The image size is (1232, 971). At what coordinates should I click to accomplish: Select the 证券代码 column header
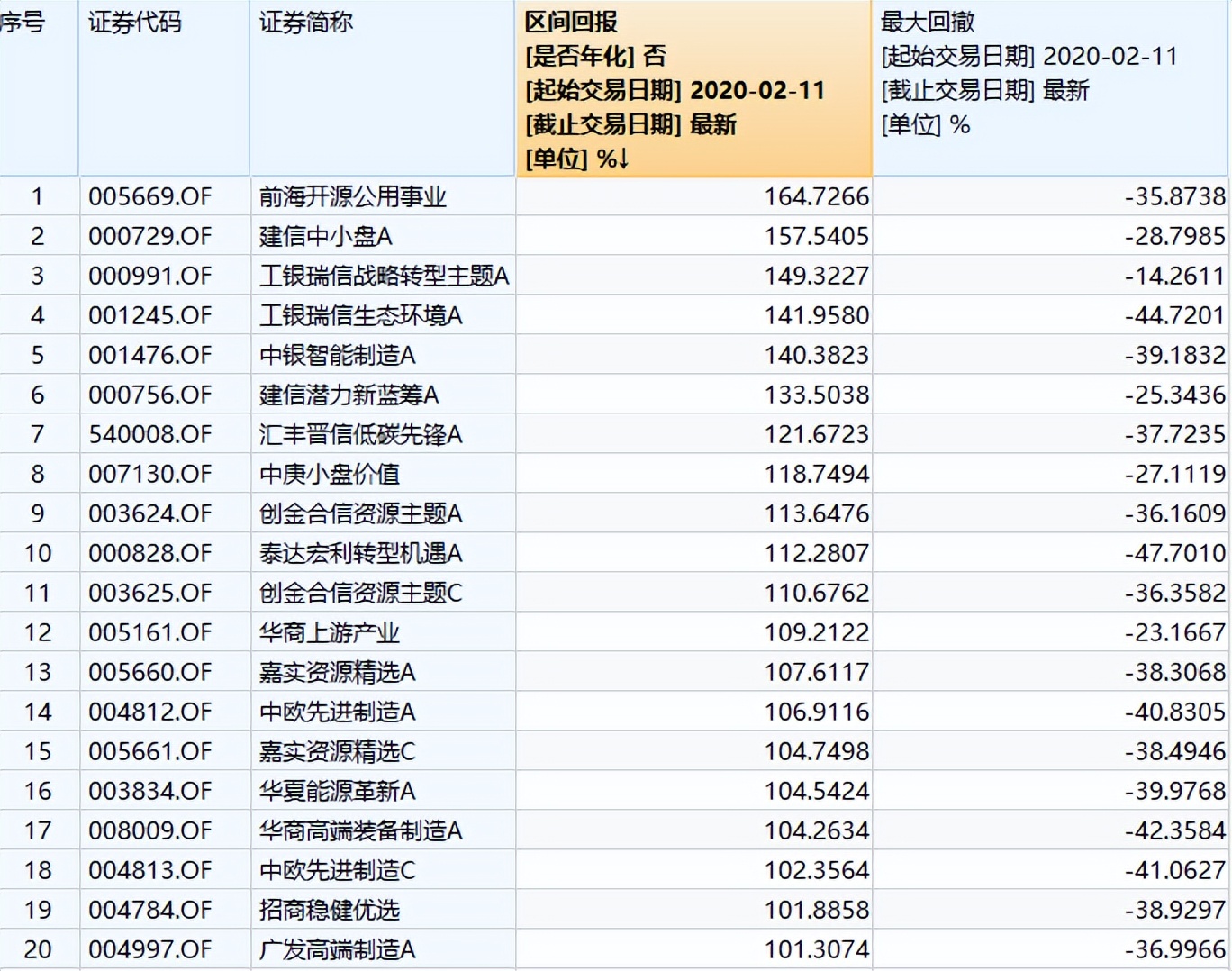(x=164, y=88)
